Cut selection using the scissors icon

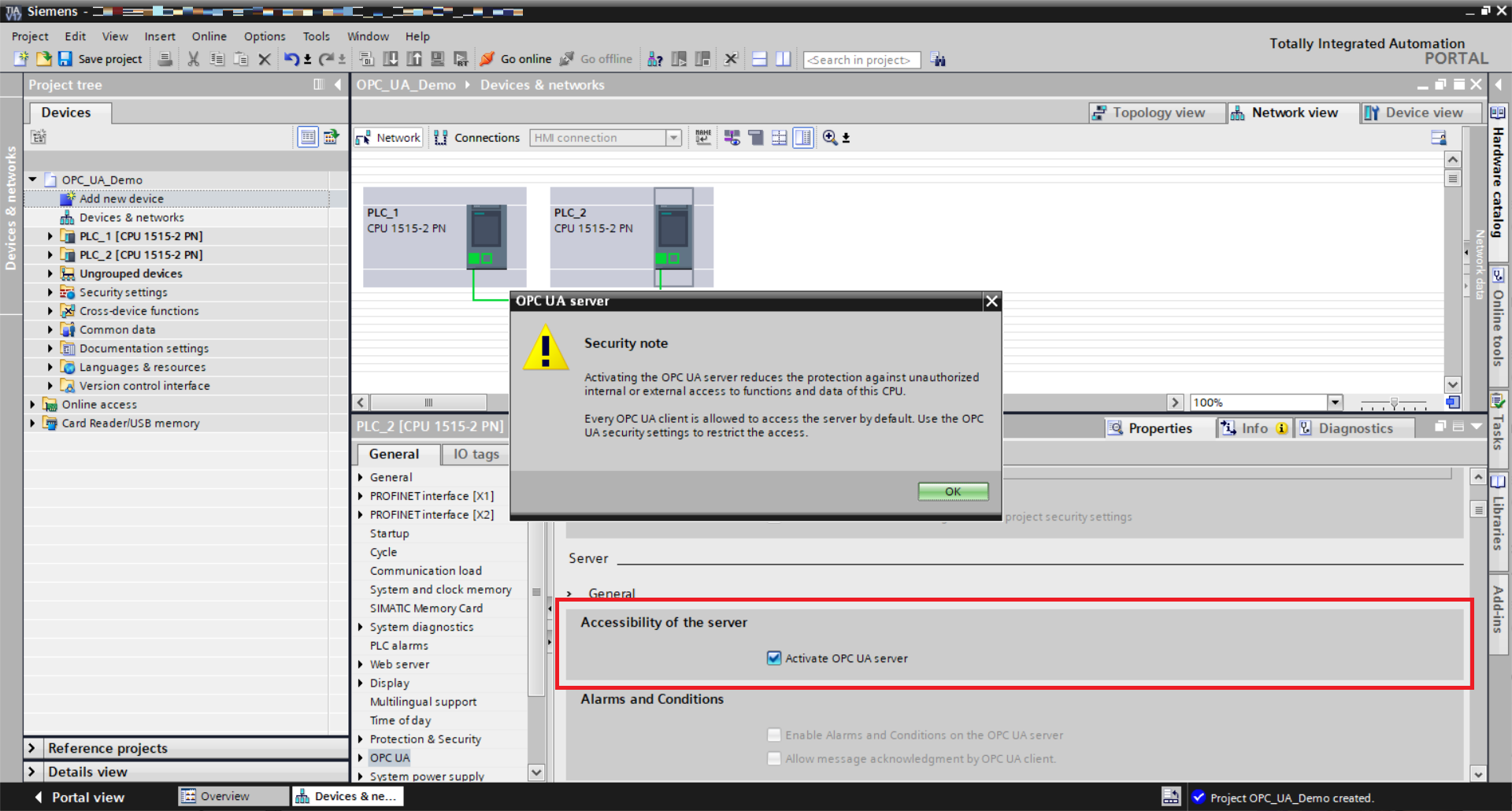pyautogui.click(x=194, y=59)
